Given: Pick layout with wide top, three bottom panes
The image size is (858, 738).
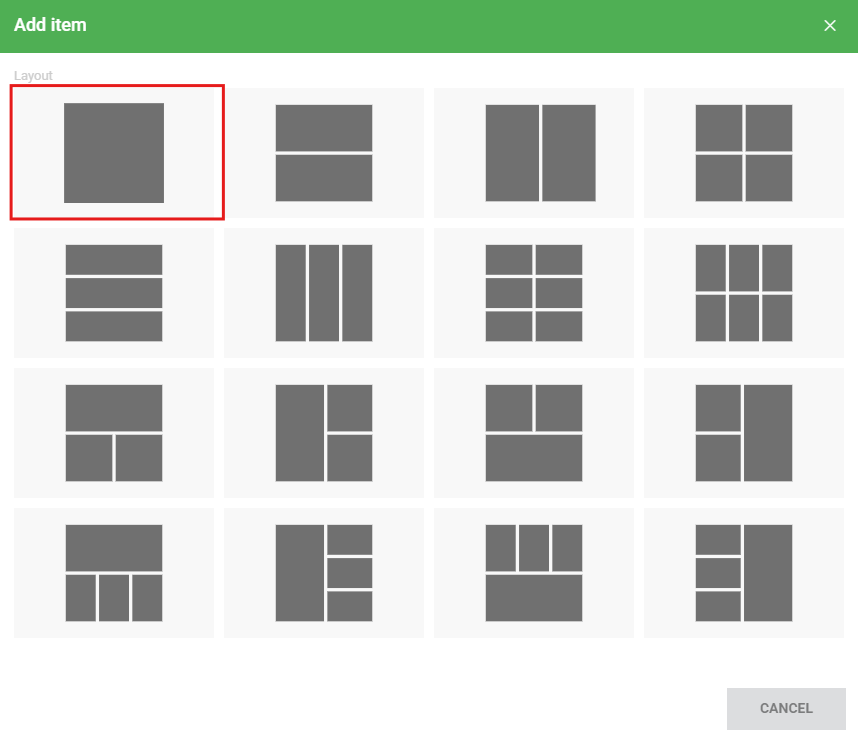Looking at the screenshot, I should click(114, 573).
